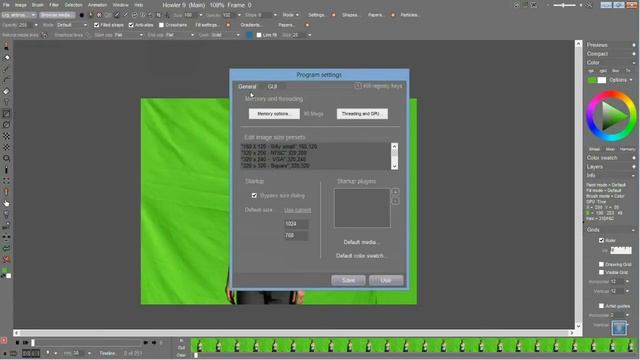Image resolution: width=640 pixels, height=360 pixels.
Task: Open the Mode Default dropdown
Action: tap(72, 25)
